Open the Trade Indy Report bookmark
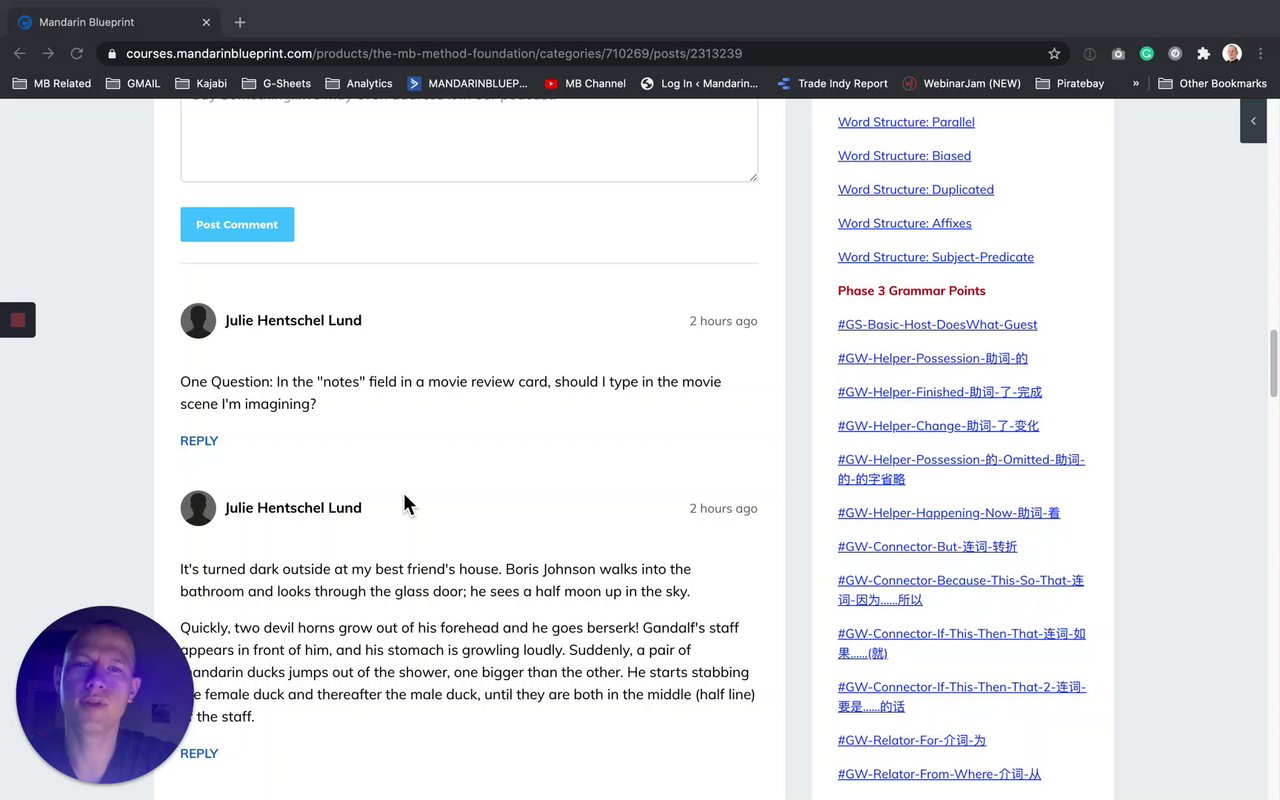Screen dimensions: 1280x800 click(x=834, y=83)
